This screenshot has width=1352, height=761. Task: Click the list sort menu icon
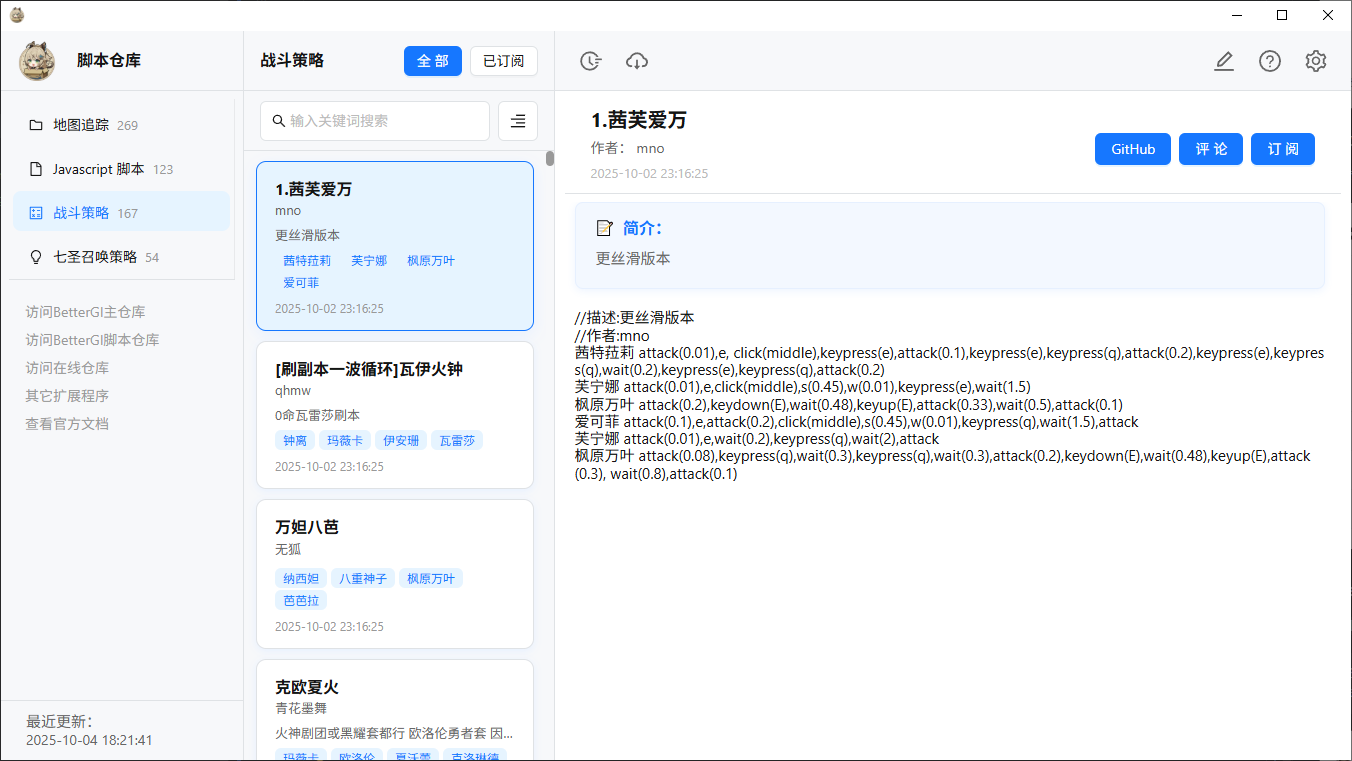point(517,121)
